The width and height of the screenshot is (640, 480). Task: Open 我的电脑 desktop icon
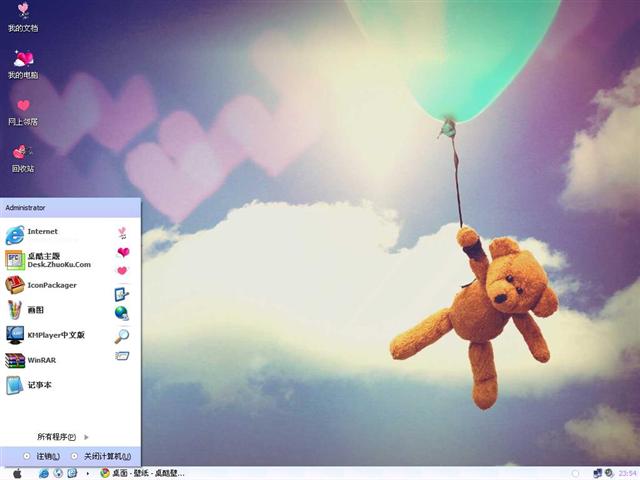22,62
